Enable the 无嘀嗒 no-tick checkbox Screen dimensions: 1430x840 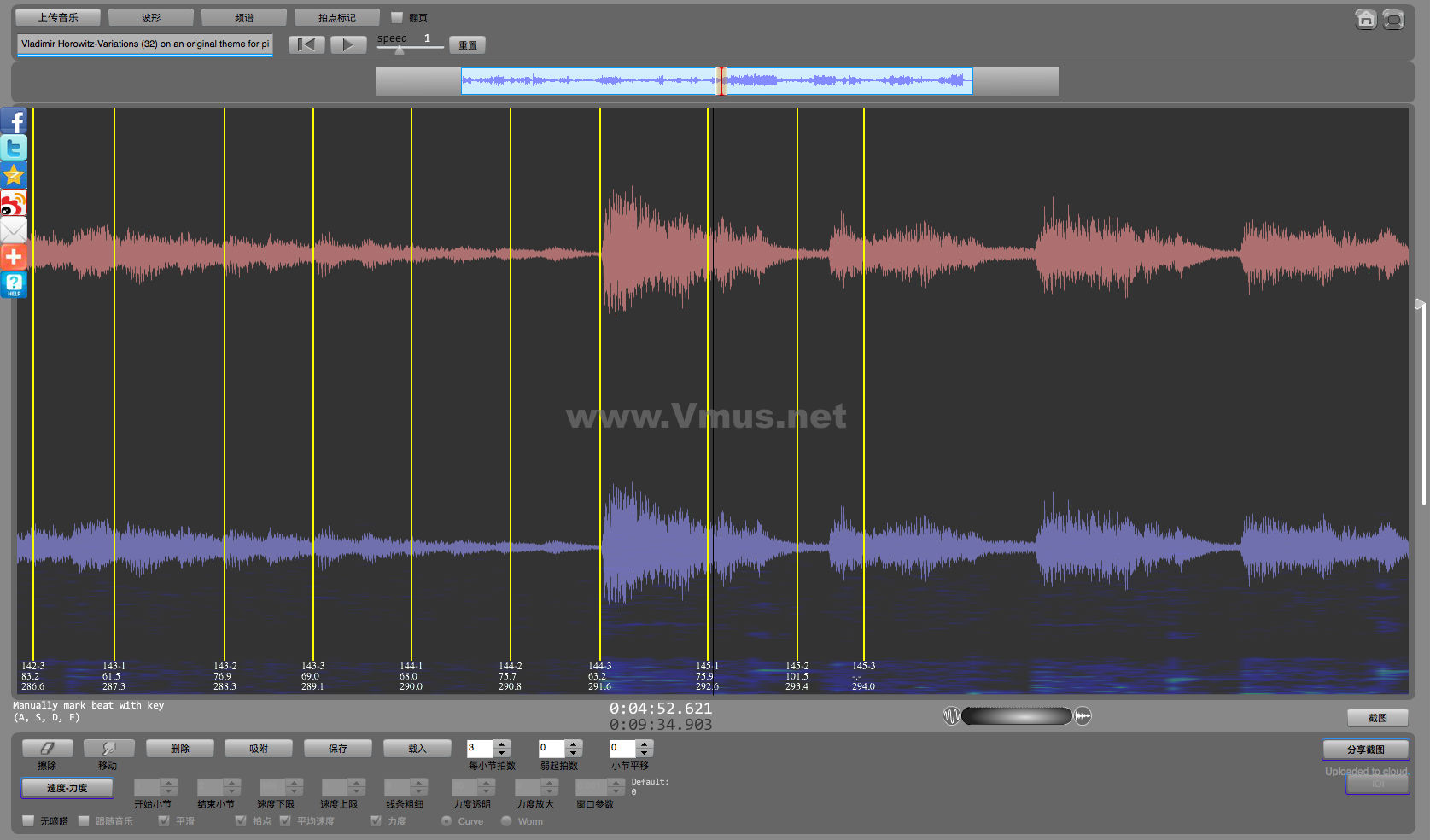(28, 821)
